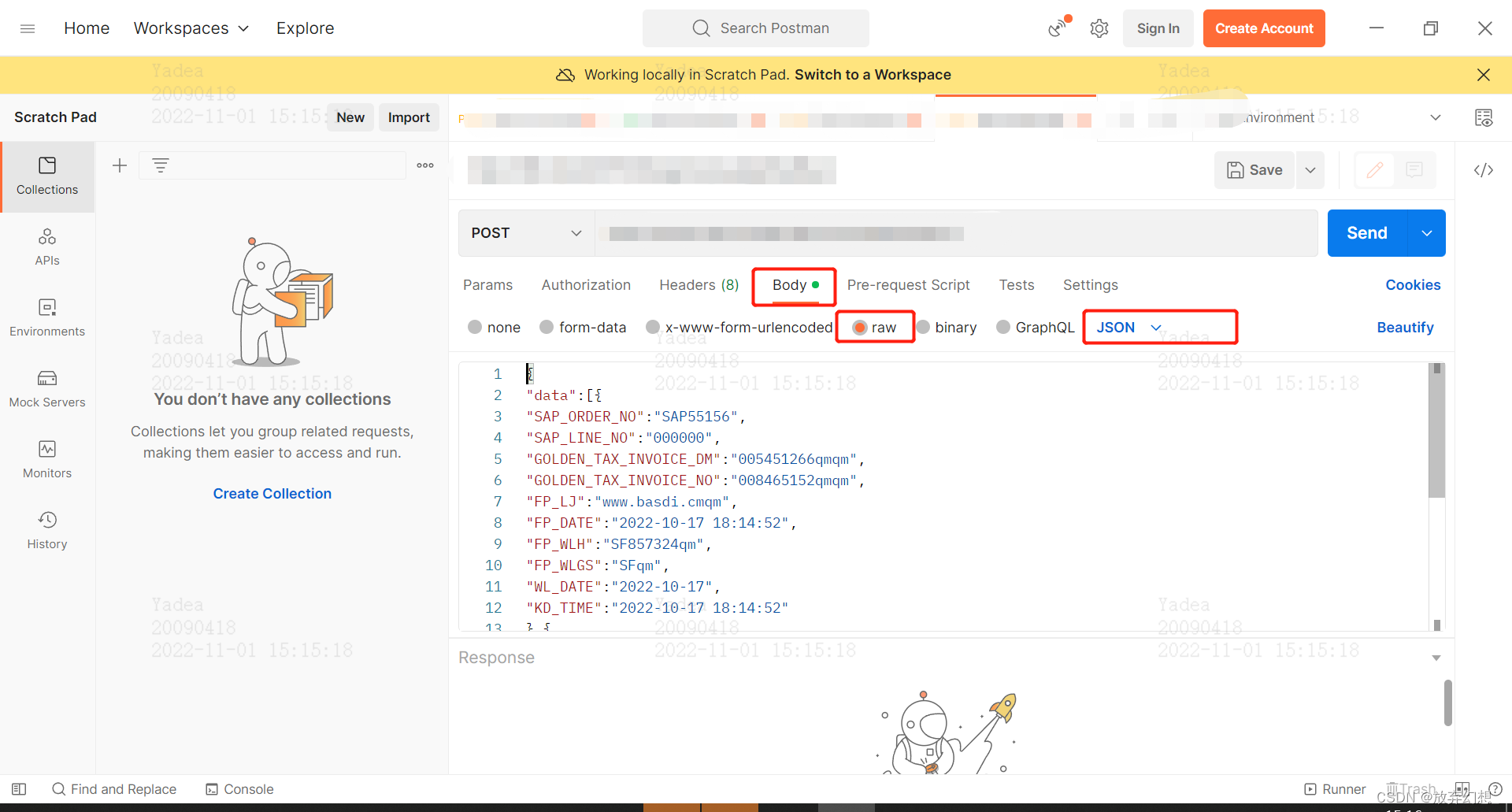This screenshot has height=812, width=1512.
Task: Click the filter collections icon
Action: pyautogui.click(x=161, y=165)
